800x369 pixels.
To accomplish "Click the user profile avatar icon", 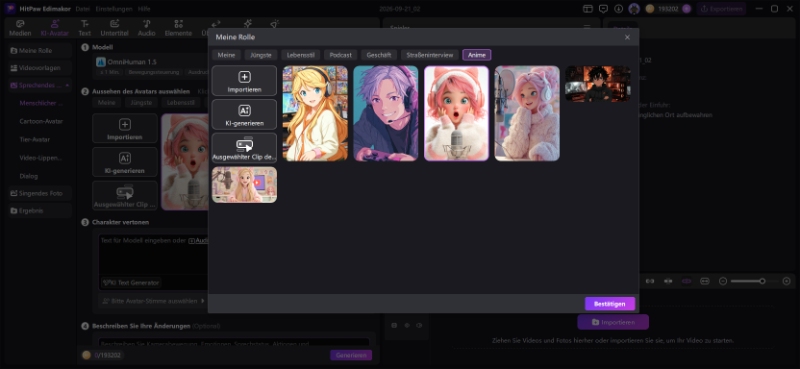I will [634, 9].
